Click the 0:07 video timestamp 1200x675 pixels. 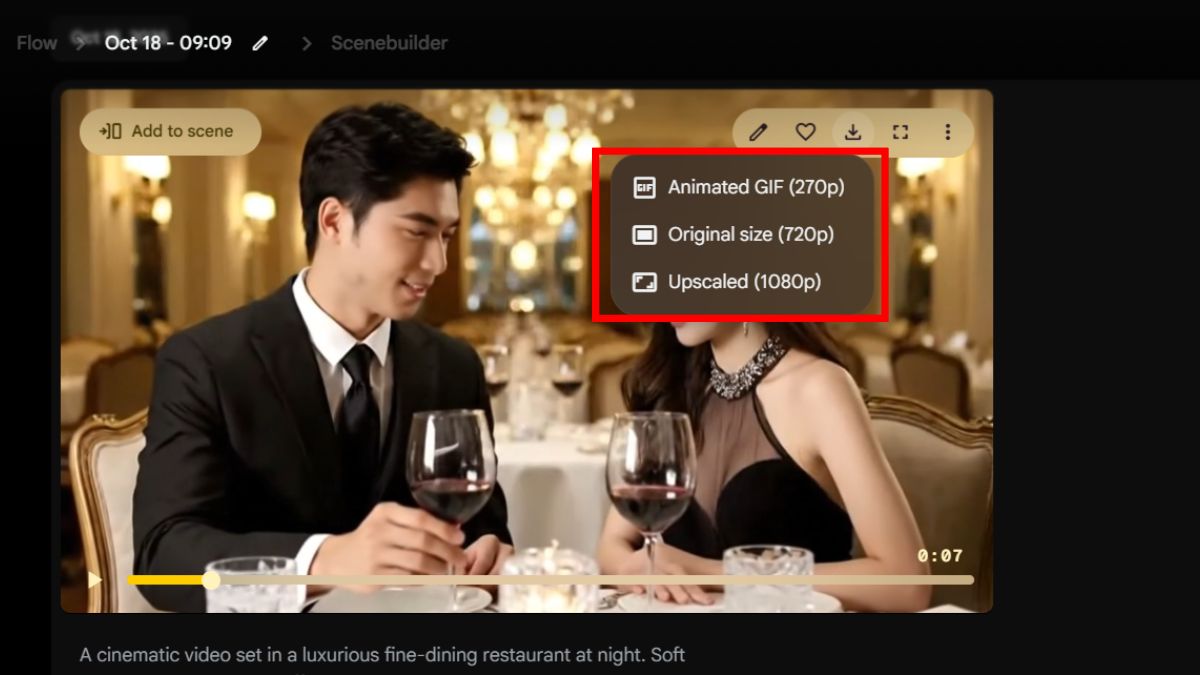(x=939, y=556)
